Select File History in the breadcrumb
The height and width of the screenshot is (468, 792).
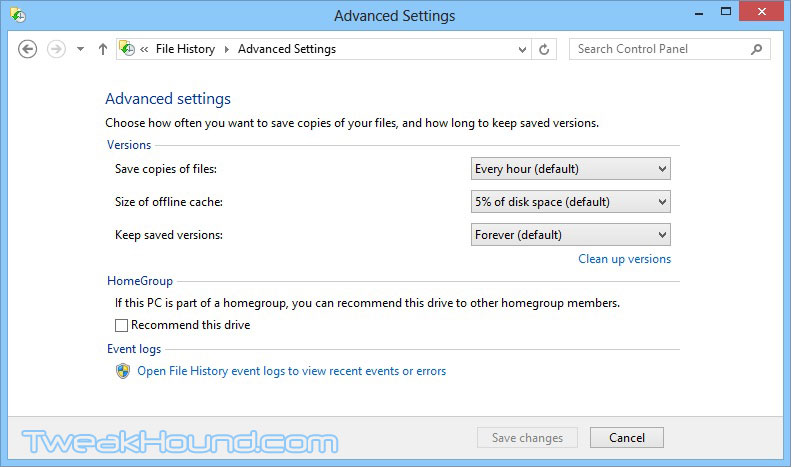point(185,49)
